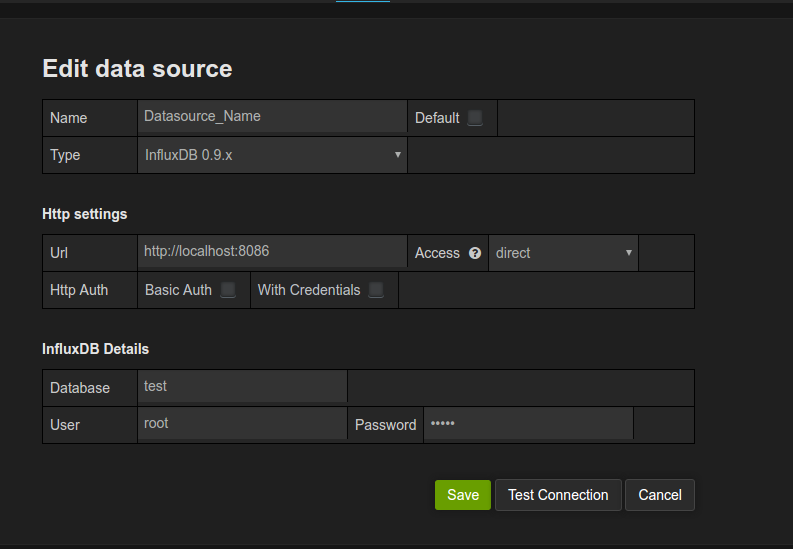
Task: Click the Url field with http://localhost:8086
Action: click(x=272, y=251)
